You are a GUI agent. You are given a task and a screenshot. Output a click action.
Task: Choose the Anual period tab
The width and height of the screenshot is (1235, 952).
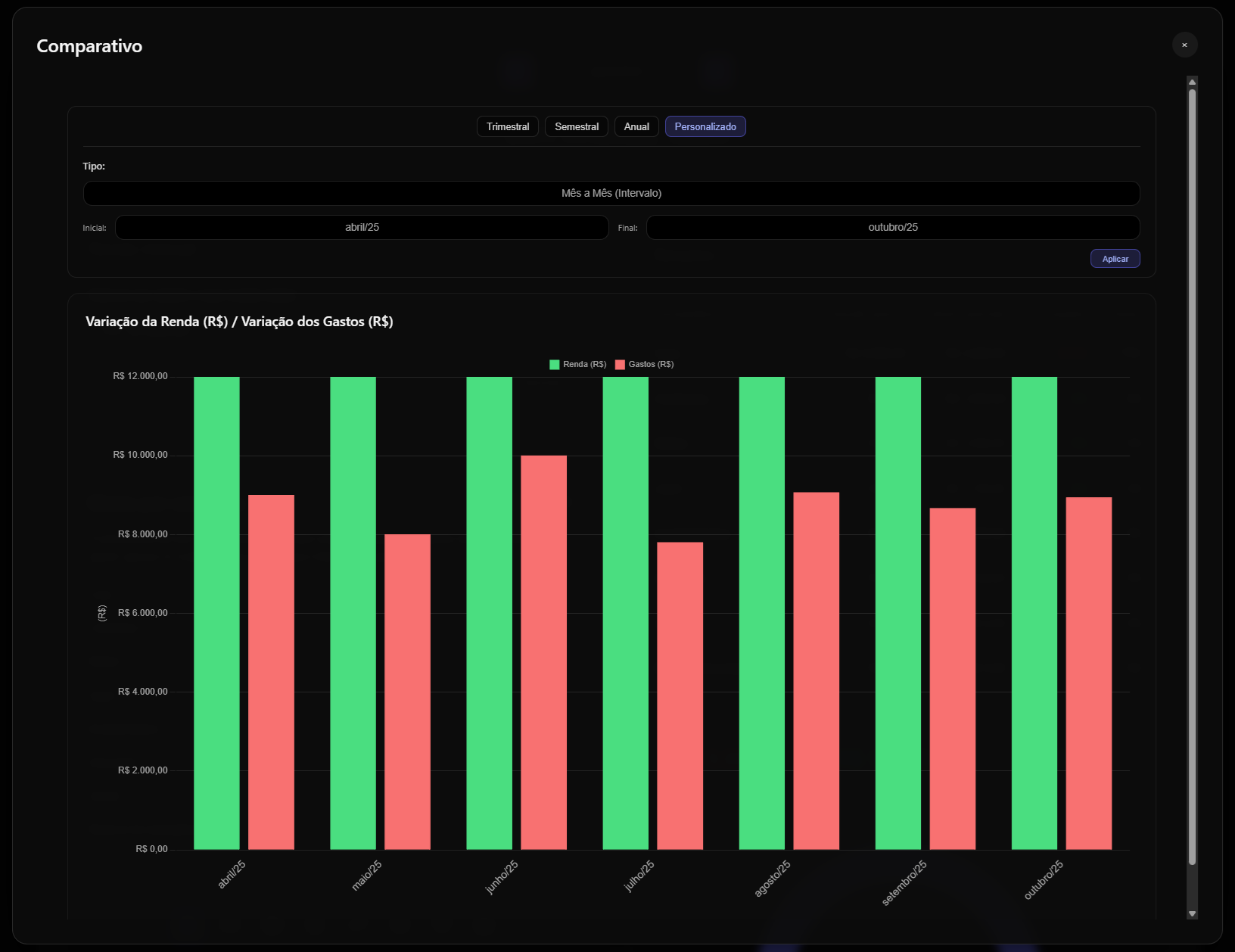click(636, 126)
